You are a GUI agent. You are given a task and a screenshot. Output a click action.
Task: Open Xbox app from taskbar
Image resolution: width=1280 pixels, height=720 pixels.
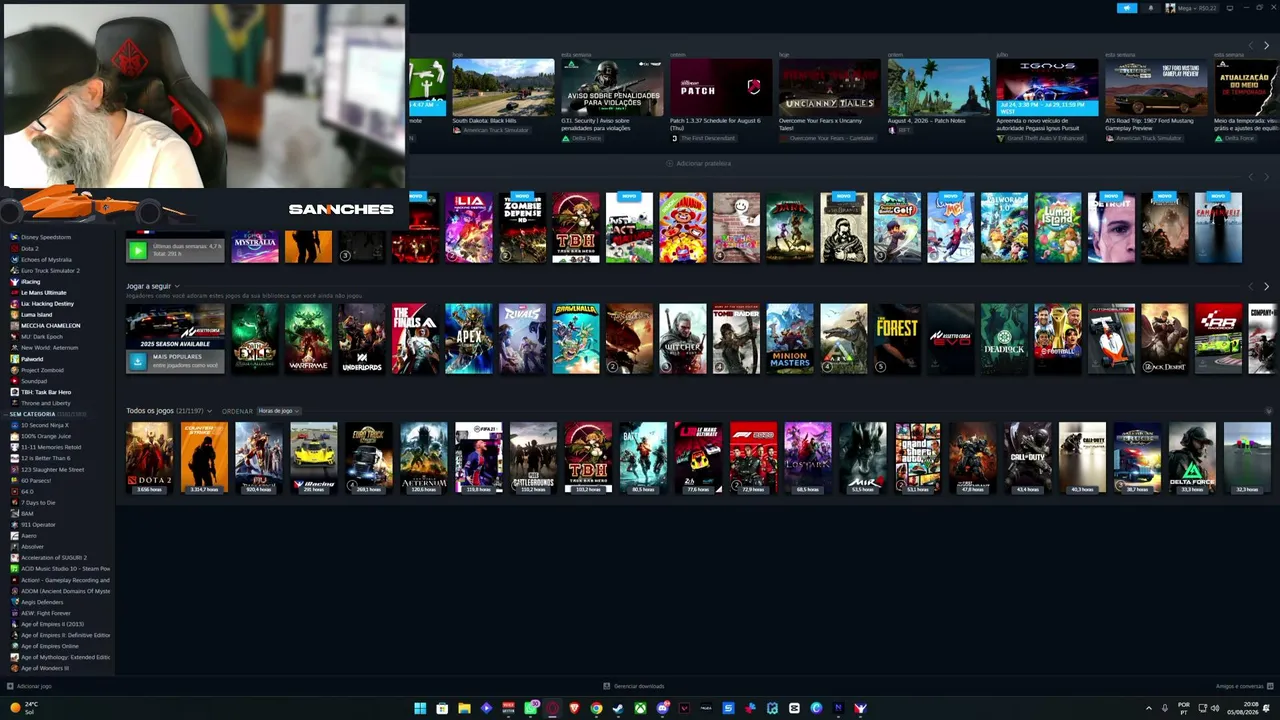[640, 708]
